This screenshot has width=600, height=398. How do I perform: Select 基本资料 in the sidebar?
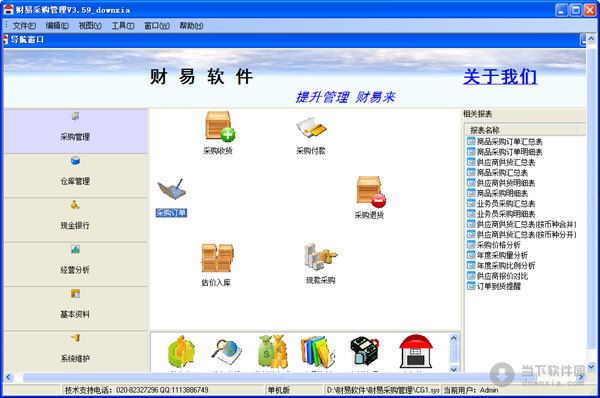pyautogui.click(x=76, y=309)
